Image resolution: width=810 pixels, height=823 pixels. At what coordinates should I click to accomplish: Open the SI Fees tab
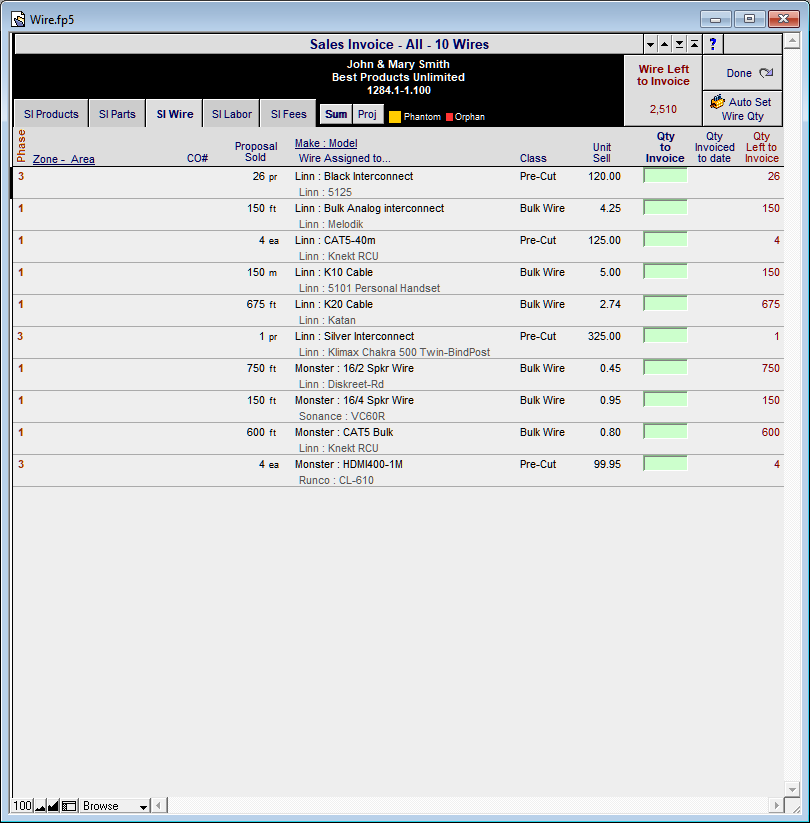(x=288, y=114)
